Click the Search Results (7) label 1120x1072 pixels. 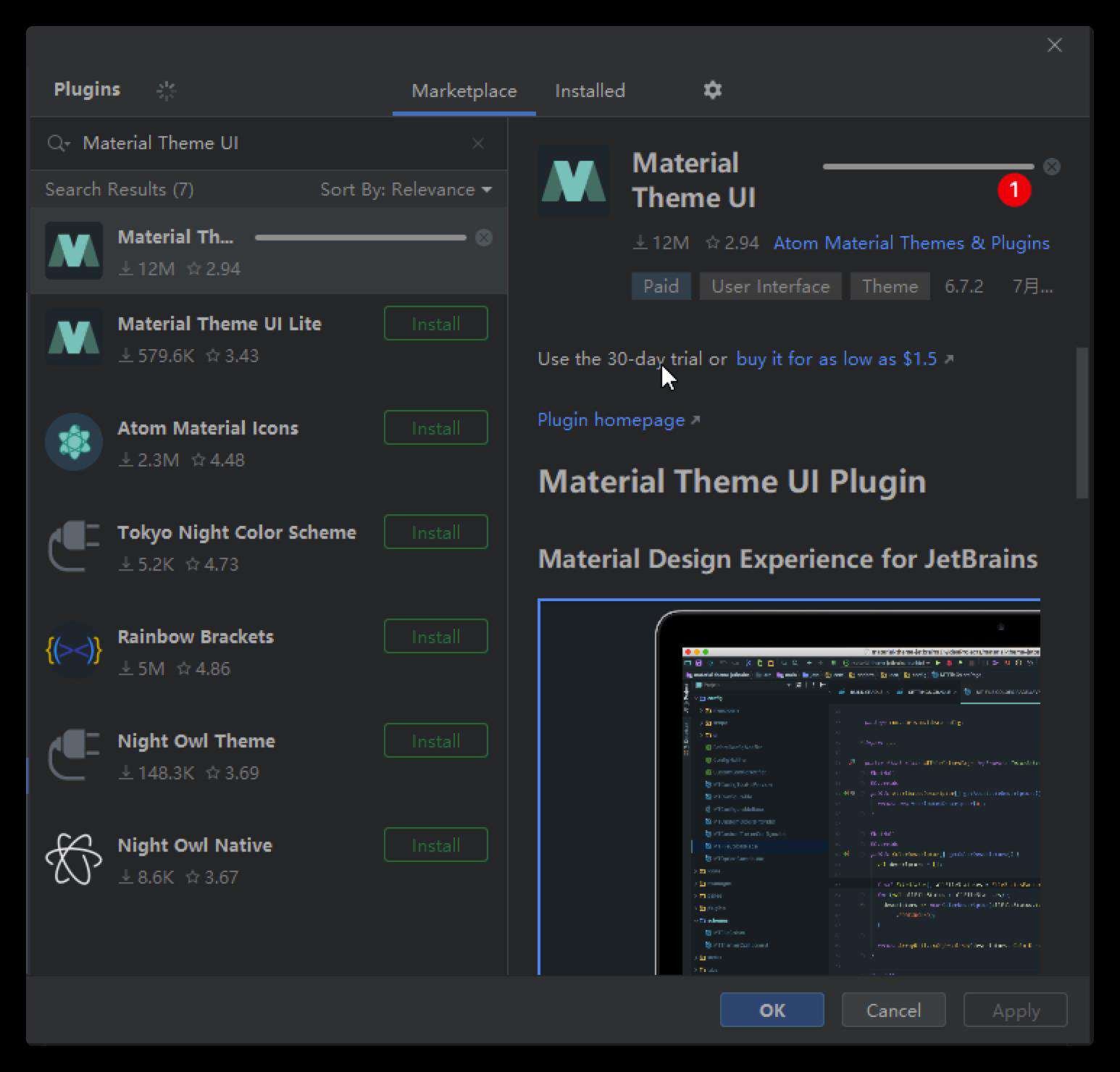point(120,189)
